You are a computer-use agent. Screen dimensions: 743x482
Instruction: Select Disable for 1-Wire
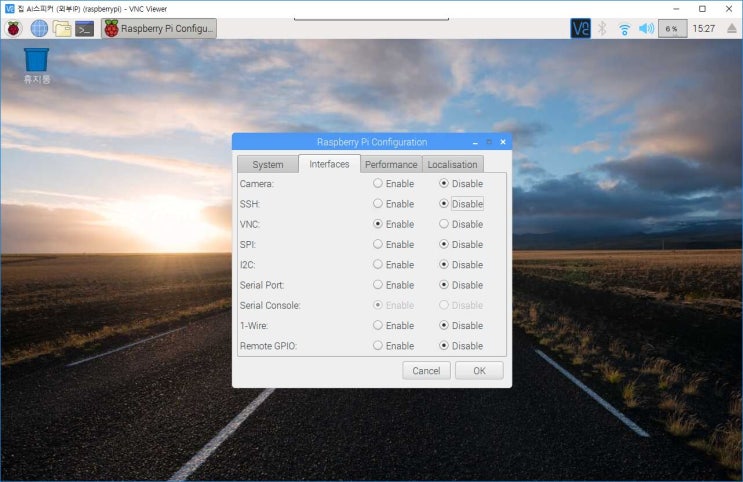pyautogui.click(x=461, y=326)
